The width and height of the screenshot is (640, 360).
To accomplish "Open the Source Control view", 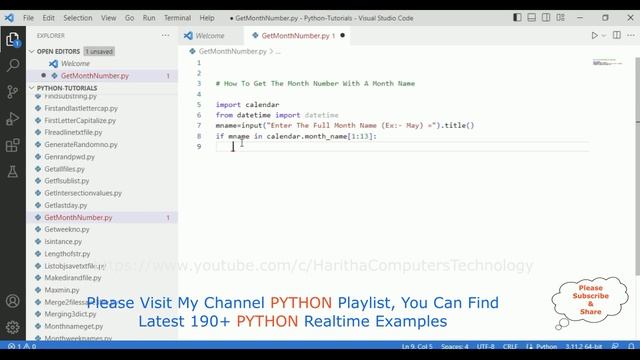I will pyautogui.click(x=13, y=92).
